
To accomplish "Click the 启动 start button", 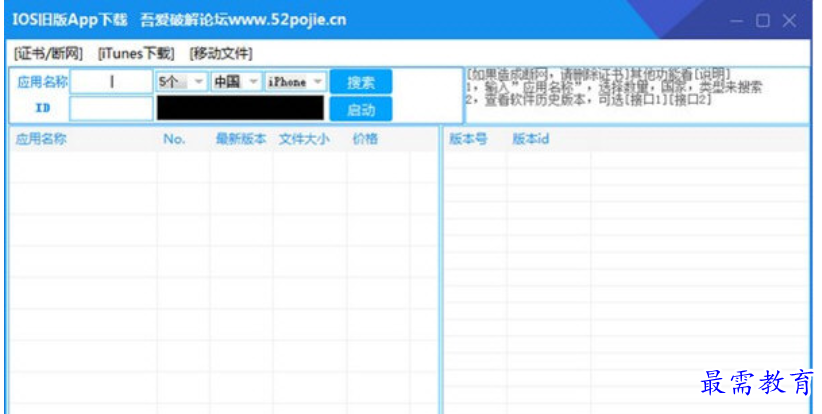I will pos(361,110).
